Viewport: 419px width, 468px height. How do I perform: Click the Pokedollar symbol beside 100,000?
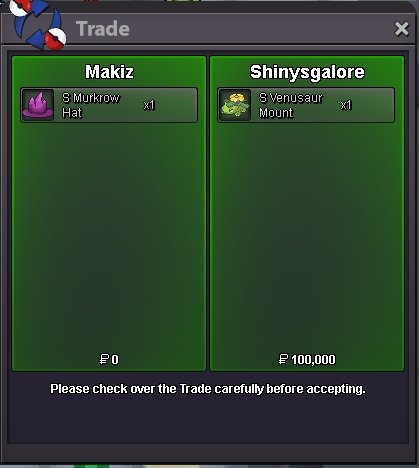coord(283,359)
